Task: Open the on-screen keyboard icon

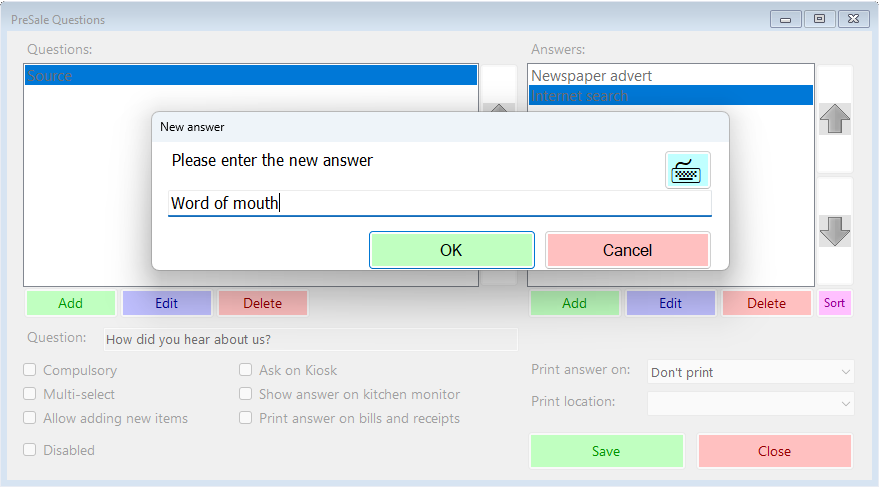Action: click(687, 170)
